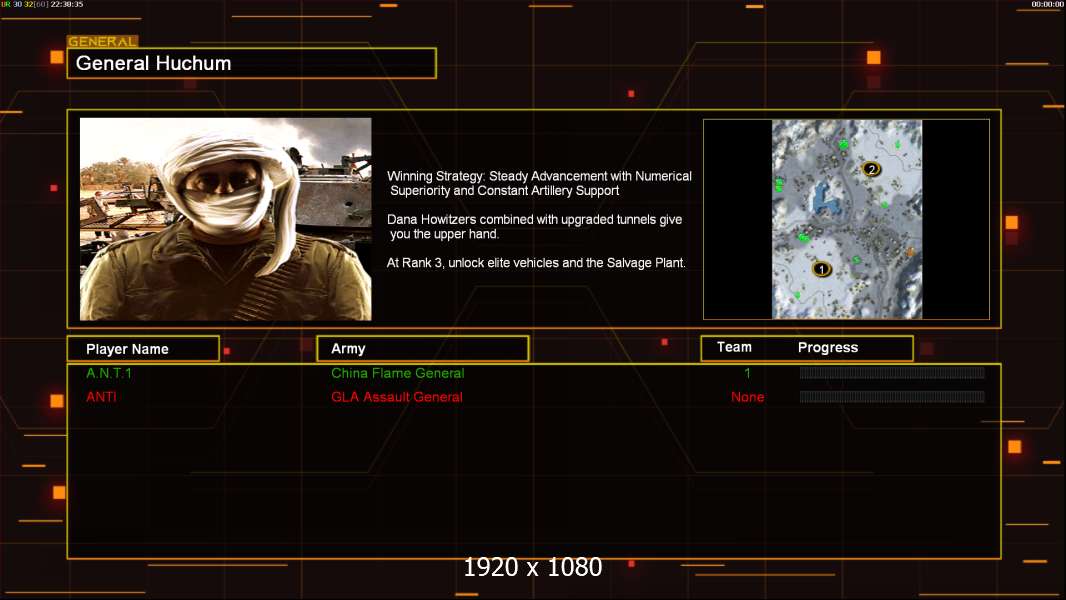1066x600 pixels.
Task: Click the Player Name column header
Action: (x=143, y=349)
